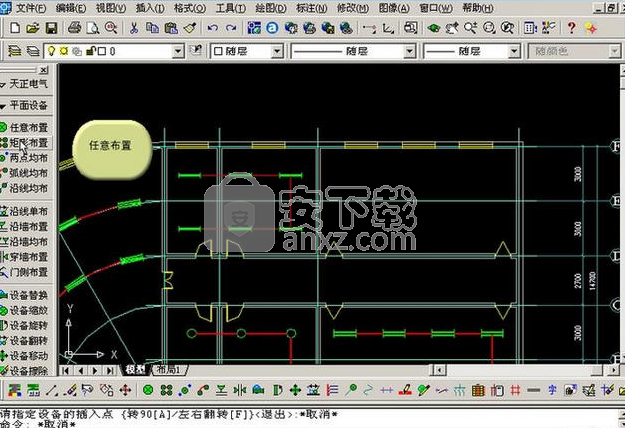Select 沿线均布 tool
This screenshot has width=625, height=428.
click(x=24, y=188)
